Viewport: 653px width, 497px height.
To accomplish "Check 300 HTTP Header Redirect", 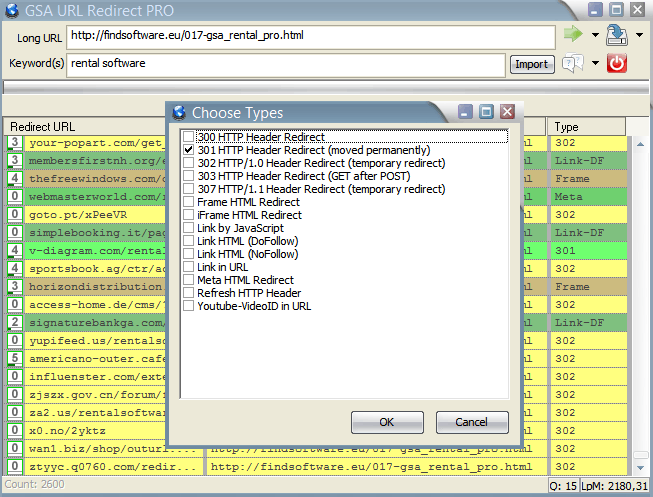I will (x=189, y=137).
